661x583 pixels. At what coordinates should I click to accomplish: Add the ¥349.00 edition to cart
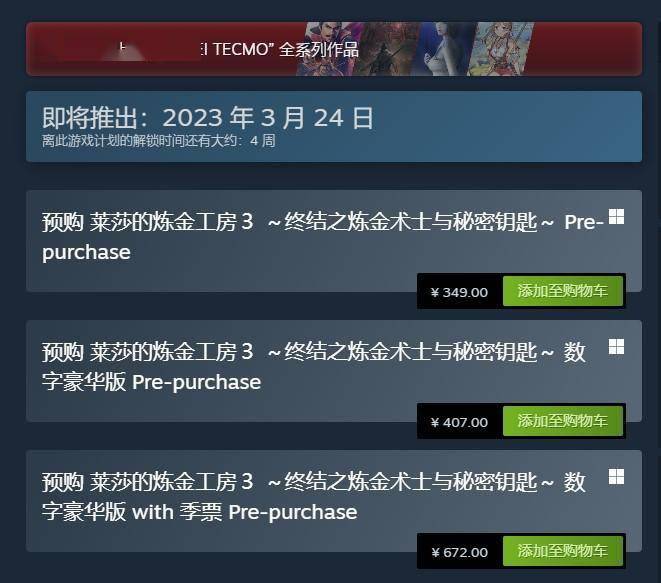[x=563, y=291]
